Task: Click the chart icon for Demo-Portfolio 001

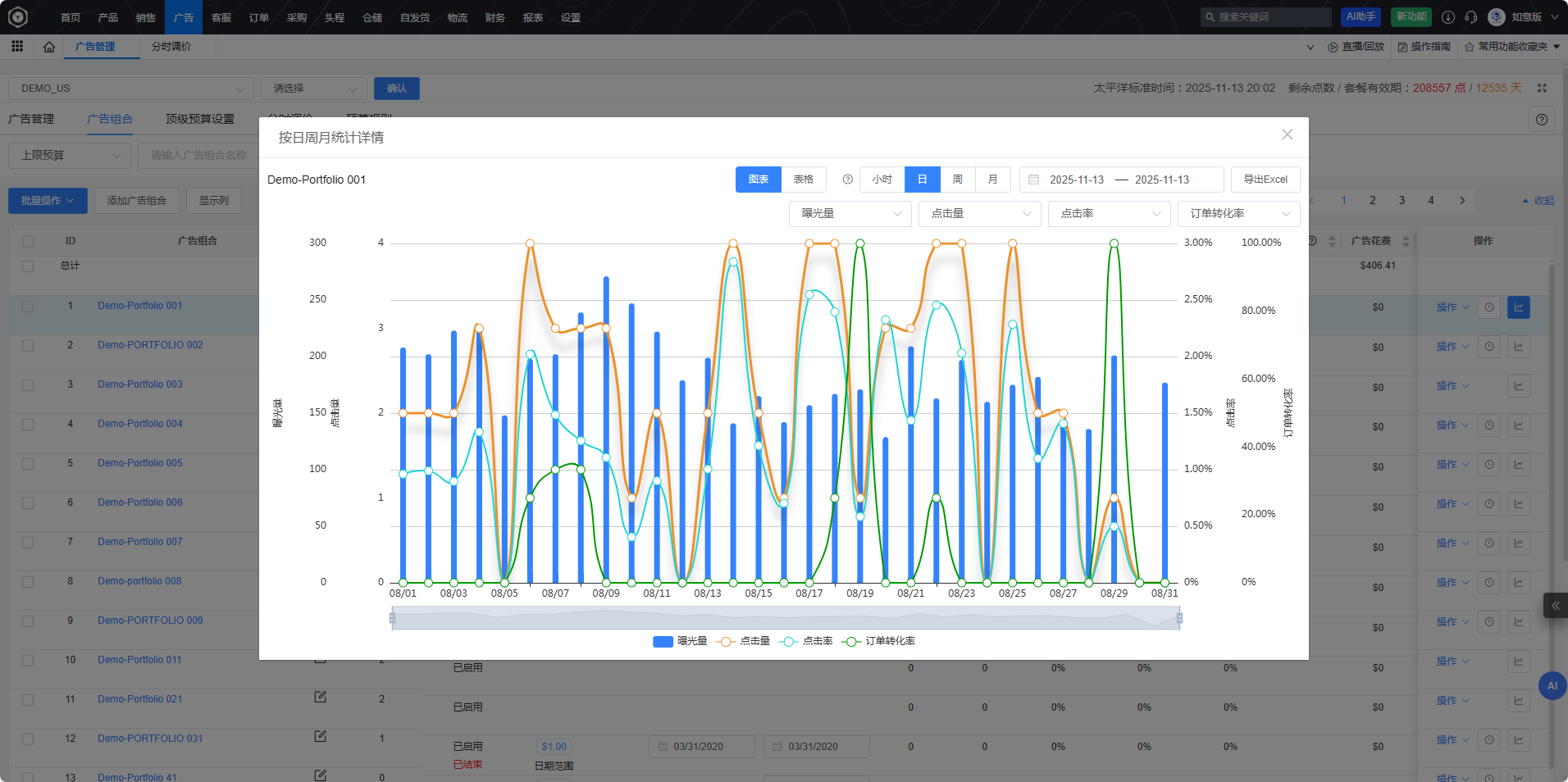Action: point(1518,307)
